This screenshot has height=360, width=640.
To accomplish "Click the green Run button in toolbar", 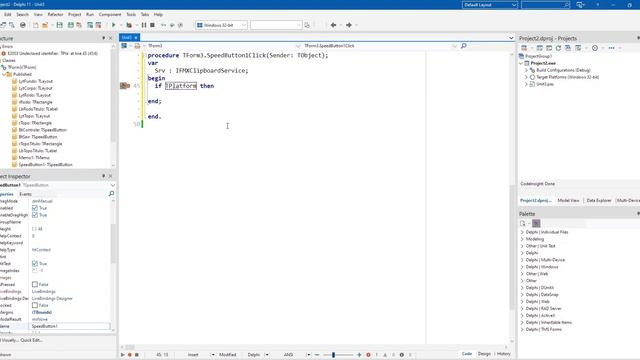I will point(113,25).
